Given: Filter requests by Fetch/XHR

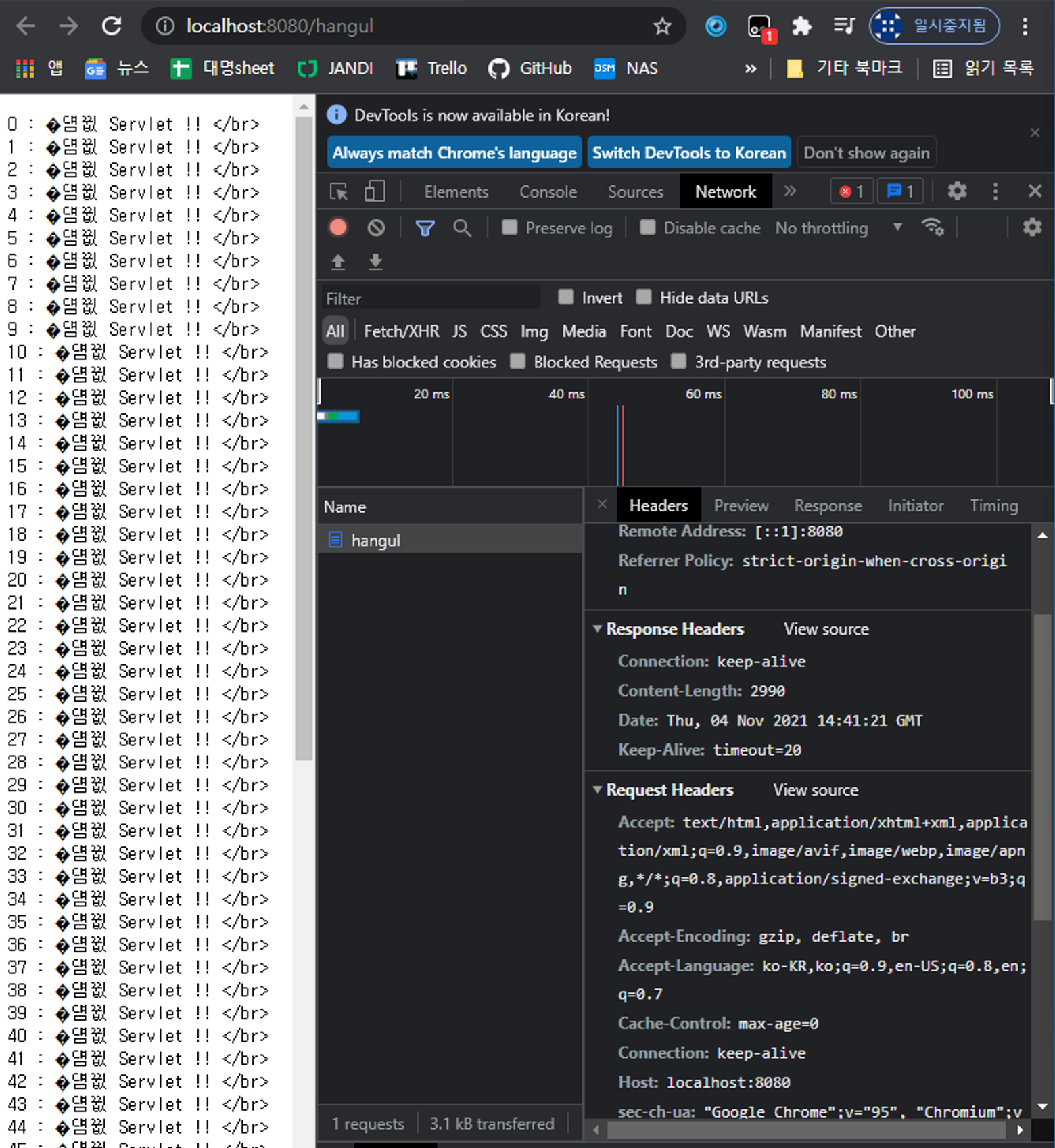Looking at the screenshot, I should click(401, 331).
